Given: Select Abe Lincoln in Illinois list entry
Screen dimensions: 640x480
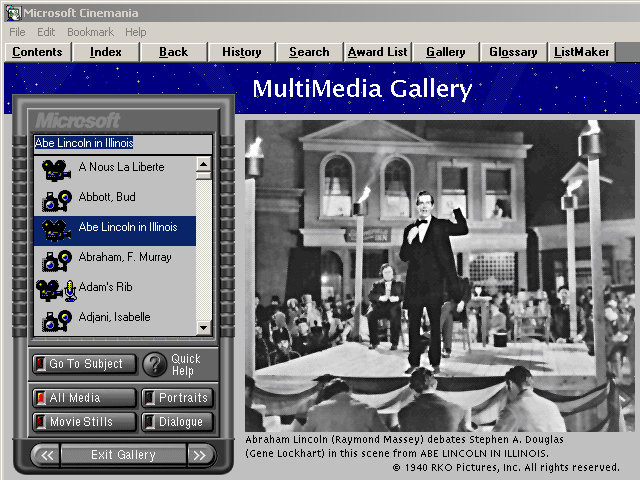Looking at the screenshot, I should pyautogui.click(x=115, y=231).
